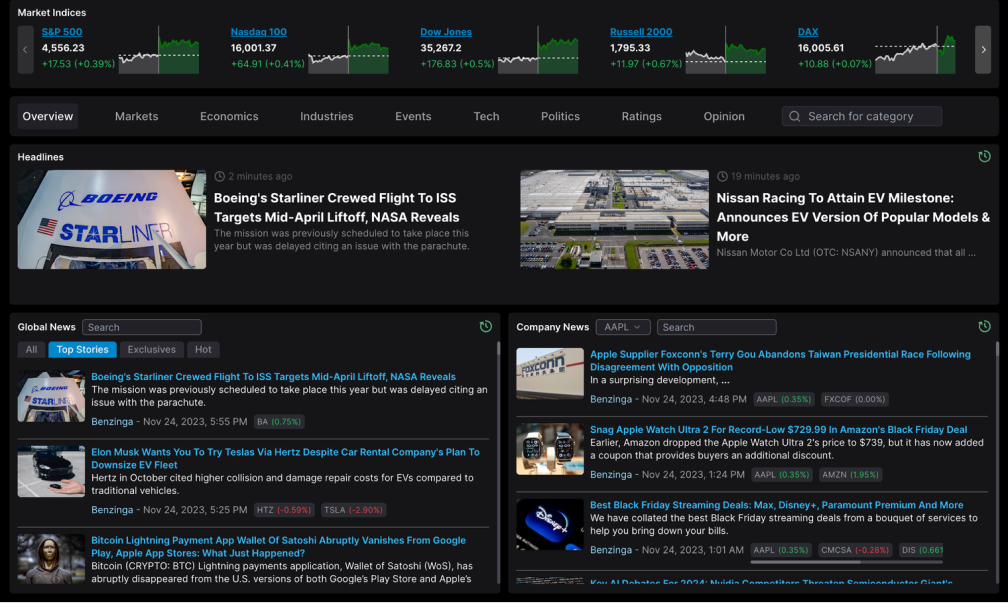Select the Hot filter
The image size is (1008, 603).
coord(203,349)
